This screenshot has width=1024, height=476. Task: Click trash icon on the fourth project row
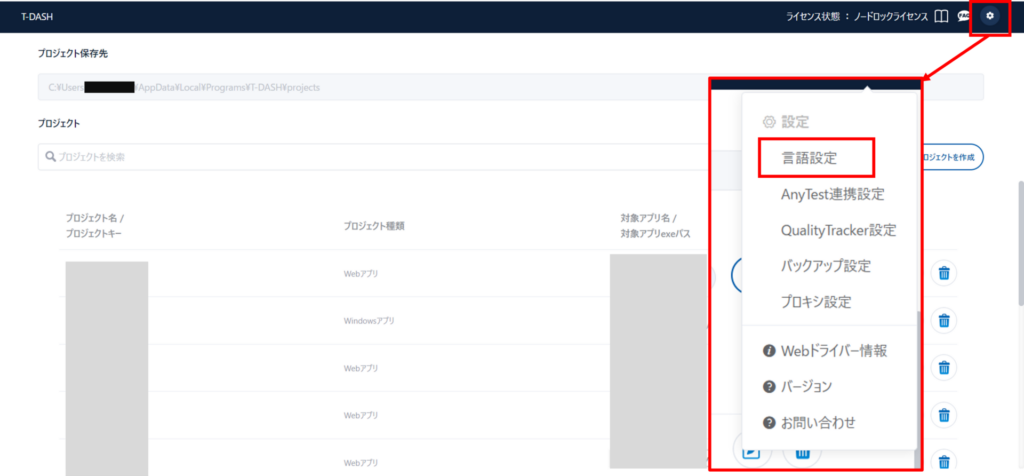tap(942, 415)
